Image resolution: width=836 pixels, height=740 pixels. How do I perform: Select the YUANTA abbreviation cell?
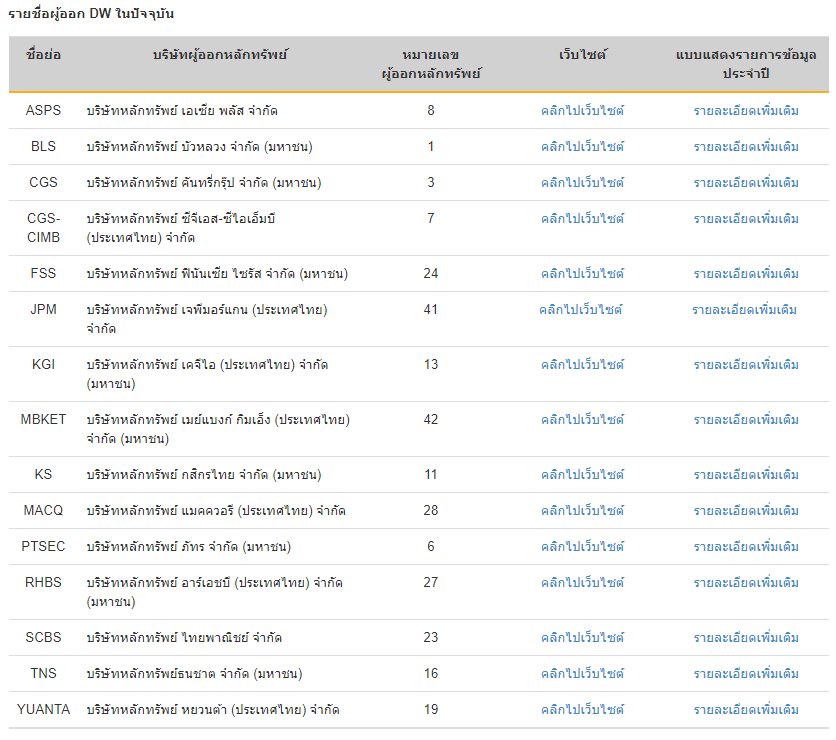coord(43,709)
